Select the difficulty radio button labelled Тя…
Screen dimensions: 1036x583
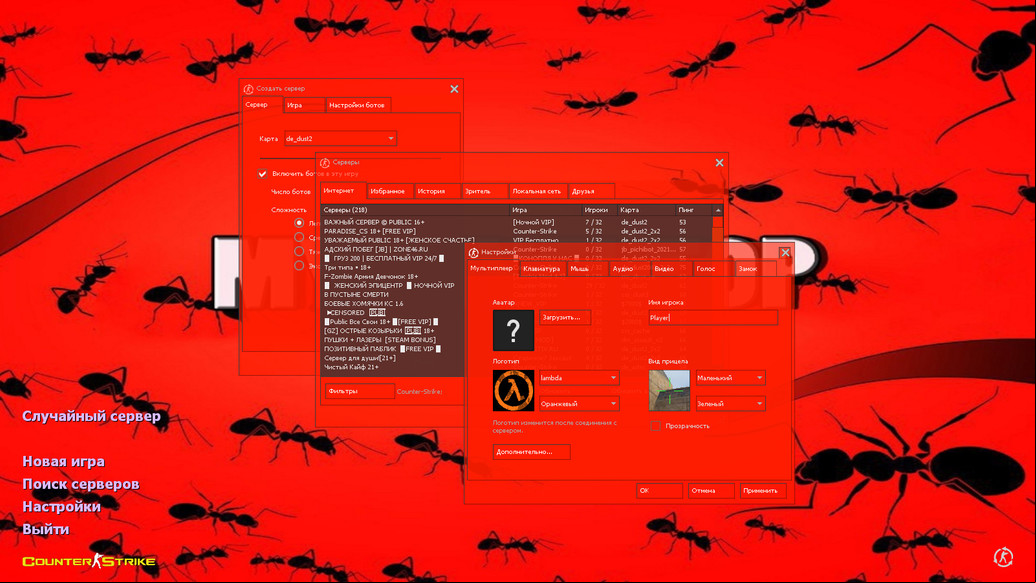[299, 251]
